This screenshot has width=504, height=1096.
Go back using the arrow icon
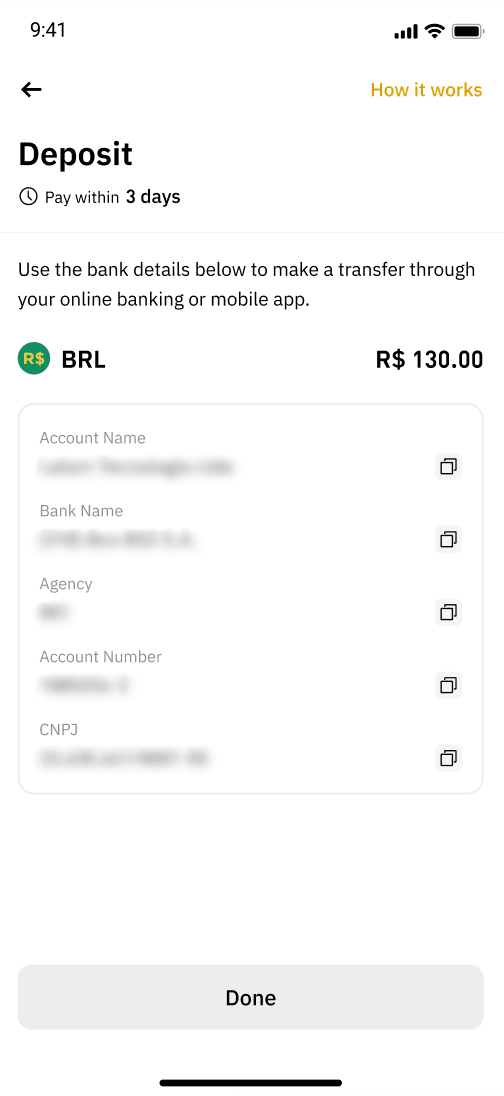click(31, 89)
